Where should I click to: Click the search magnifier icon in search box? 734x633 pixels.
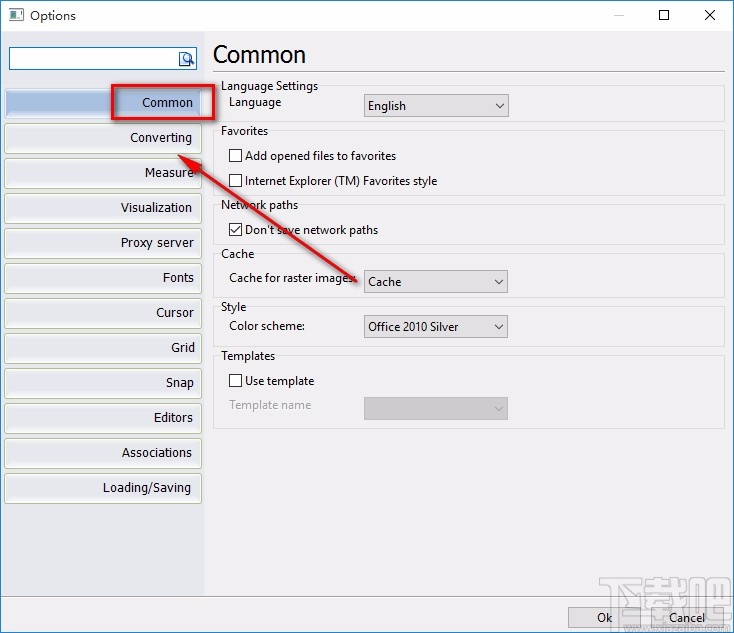tap(186, 59)
